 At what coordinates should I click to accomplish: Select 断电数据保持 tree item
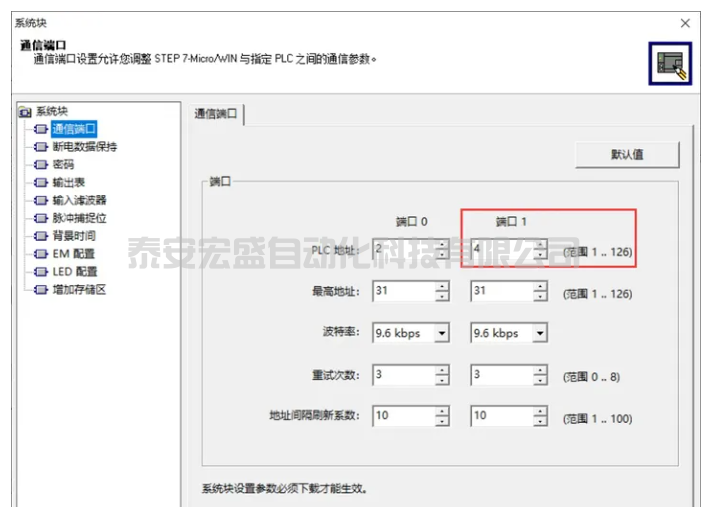[x=84, y=147]
